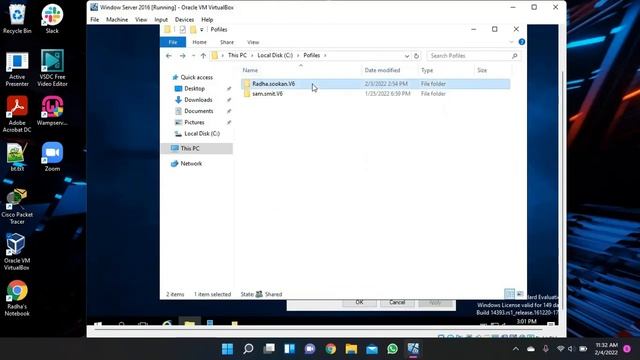
Task: Open File Explorer from the host taskbar
Action: (x=351, y=349)
